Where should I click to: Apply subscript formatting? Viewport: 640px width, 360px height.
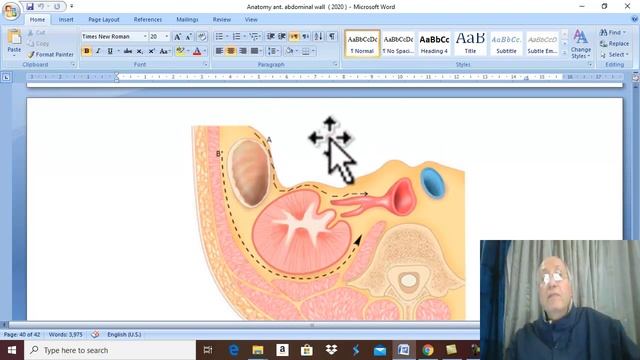pos(140,51)
